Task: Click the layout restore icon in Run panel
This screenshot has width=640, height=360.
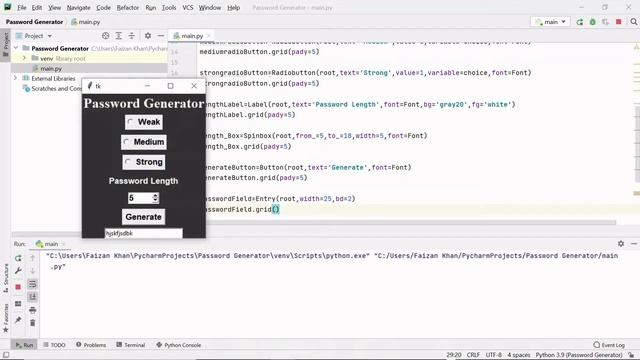Action: click(x=18, y=304)
